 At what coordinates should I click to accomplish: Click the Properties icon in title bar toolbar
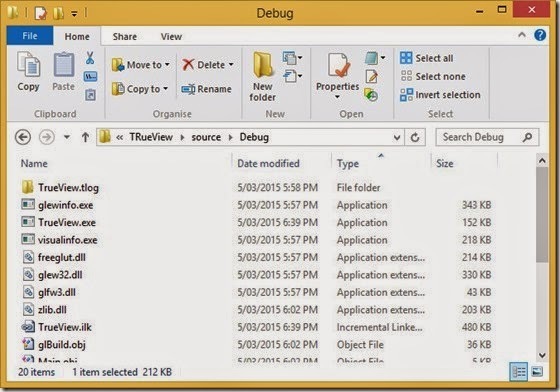(40, 14)
